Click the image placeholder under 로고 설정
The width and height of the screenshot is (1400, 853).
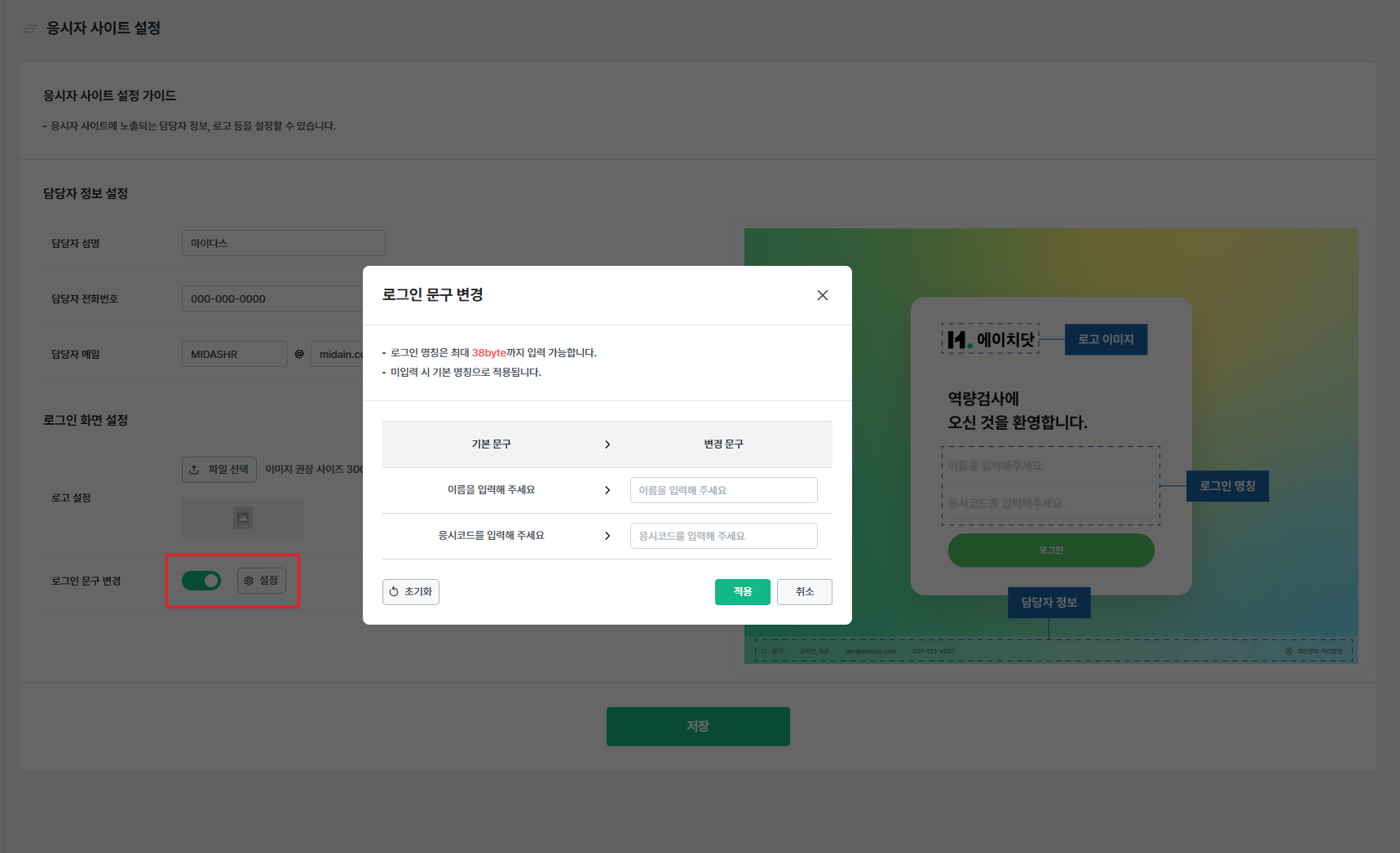242,517
